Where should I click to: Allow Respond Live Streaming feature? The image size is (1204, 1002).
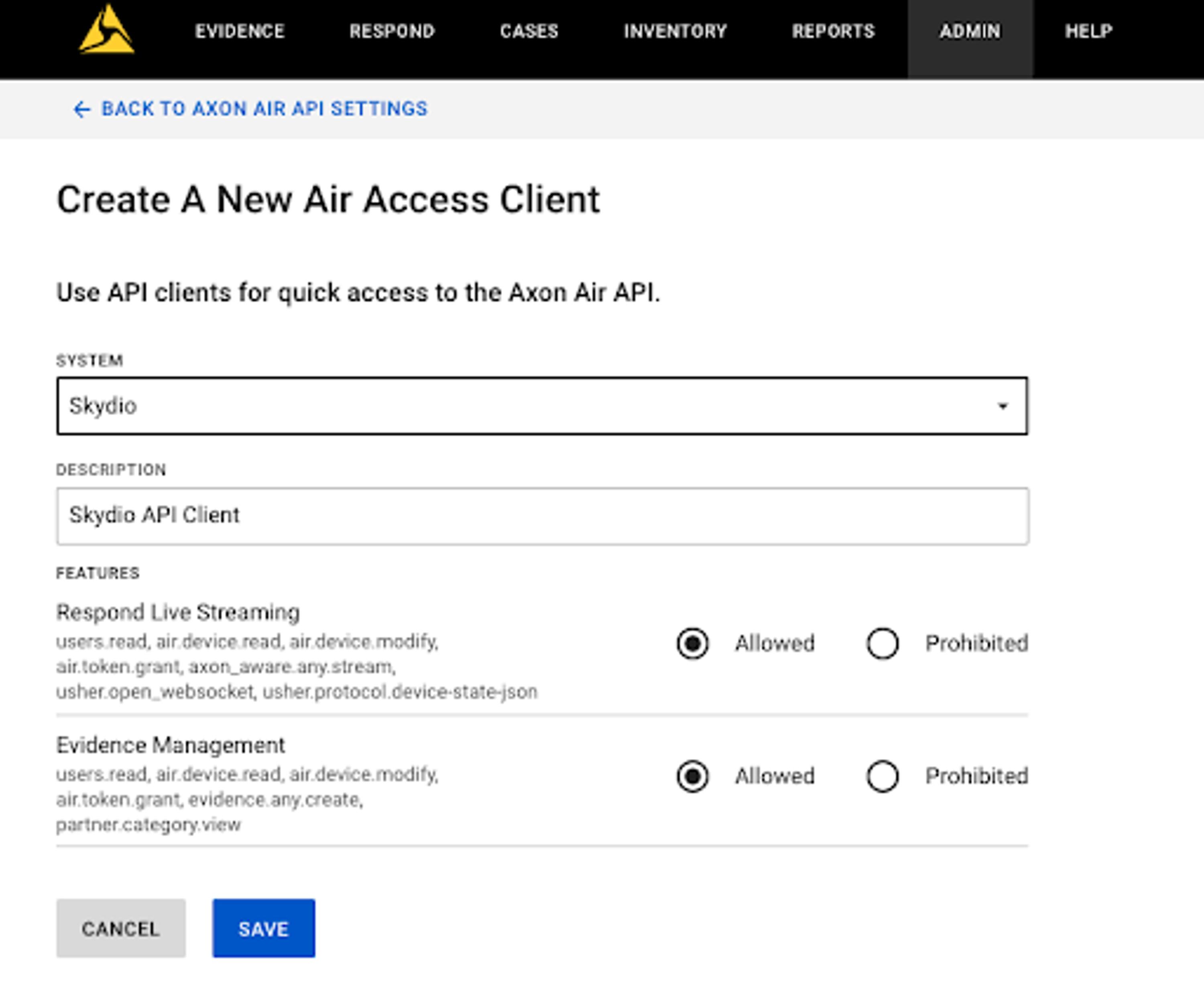[x=693, y=644]
